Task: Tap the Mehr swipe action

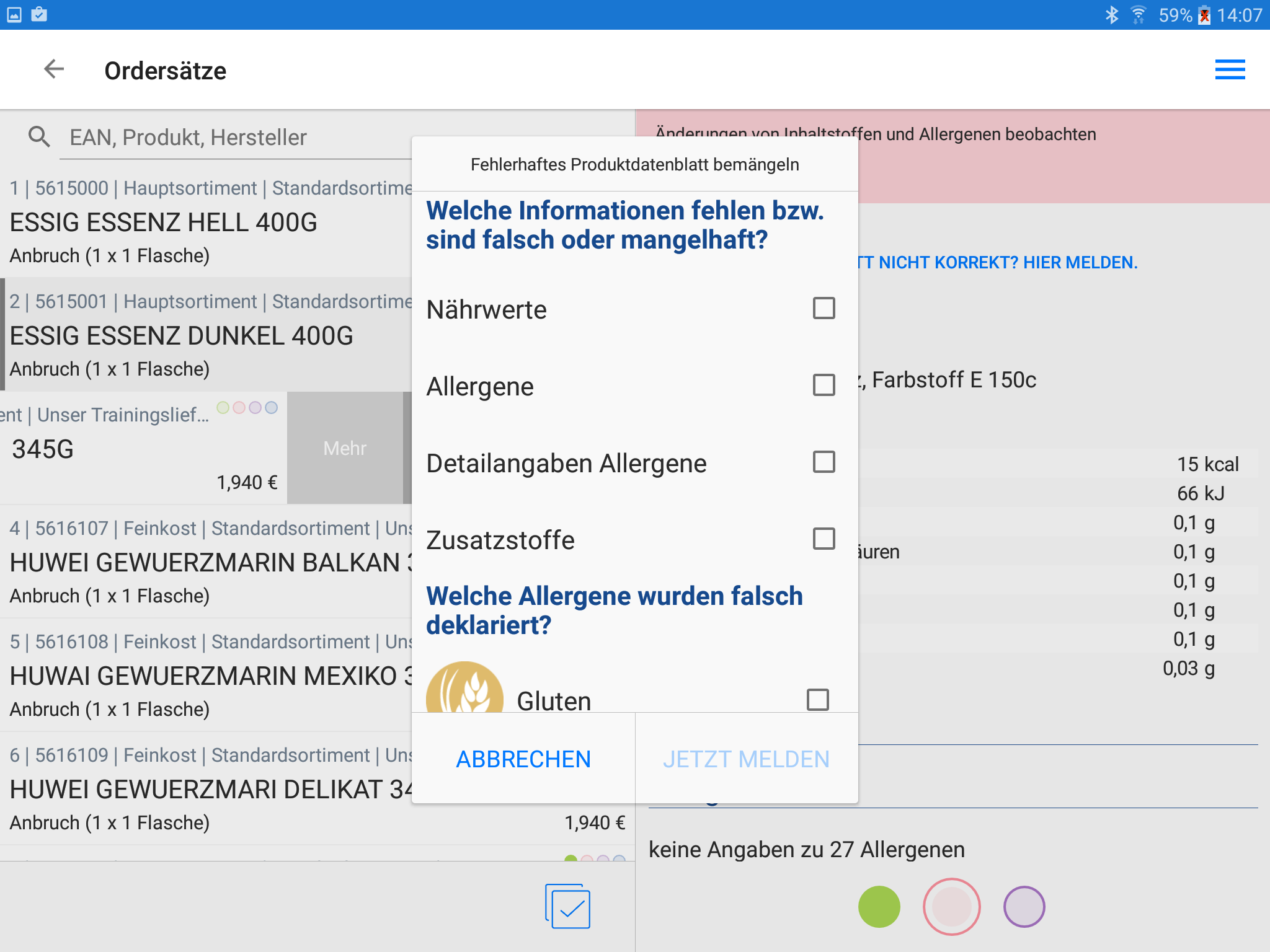Action: (x=345, y=447)
